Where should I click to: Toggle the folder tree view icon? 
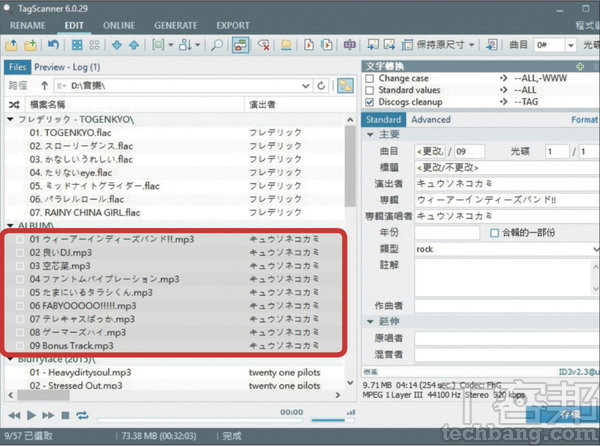click(345, 86)
